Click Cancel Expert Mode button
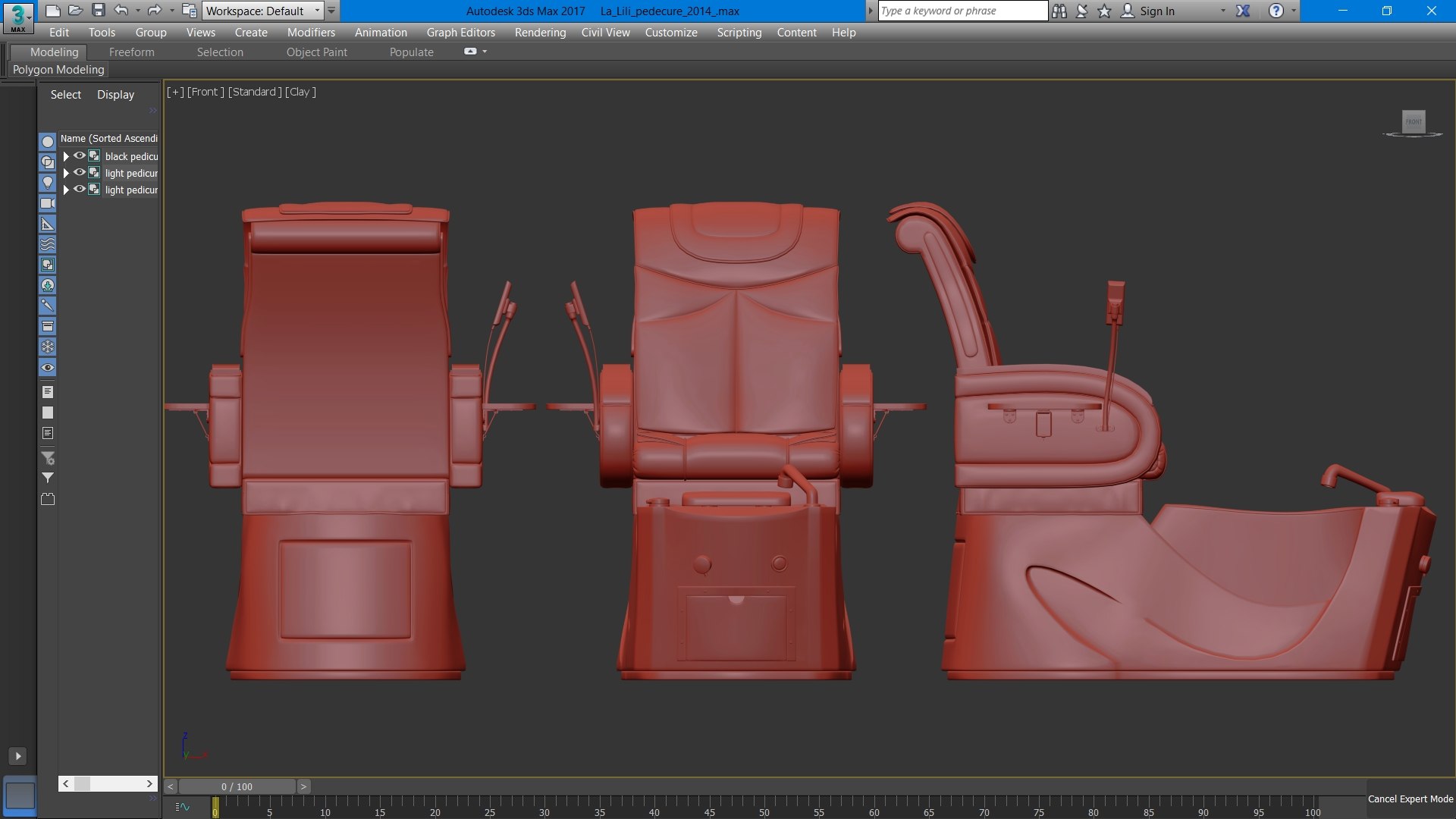1456x819 pixels. click(1410, 799)
